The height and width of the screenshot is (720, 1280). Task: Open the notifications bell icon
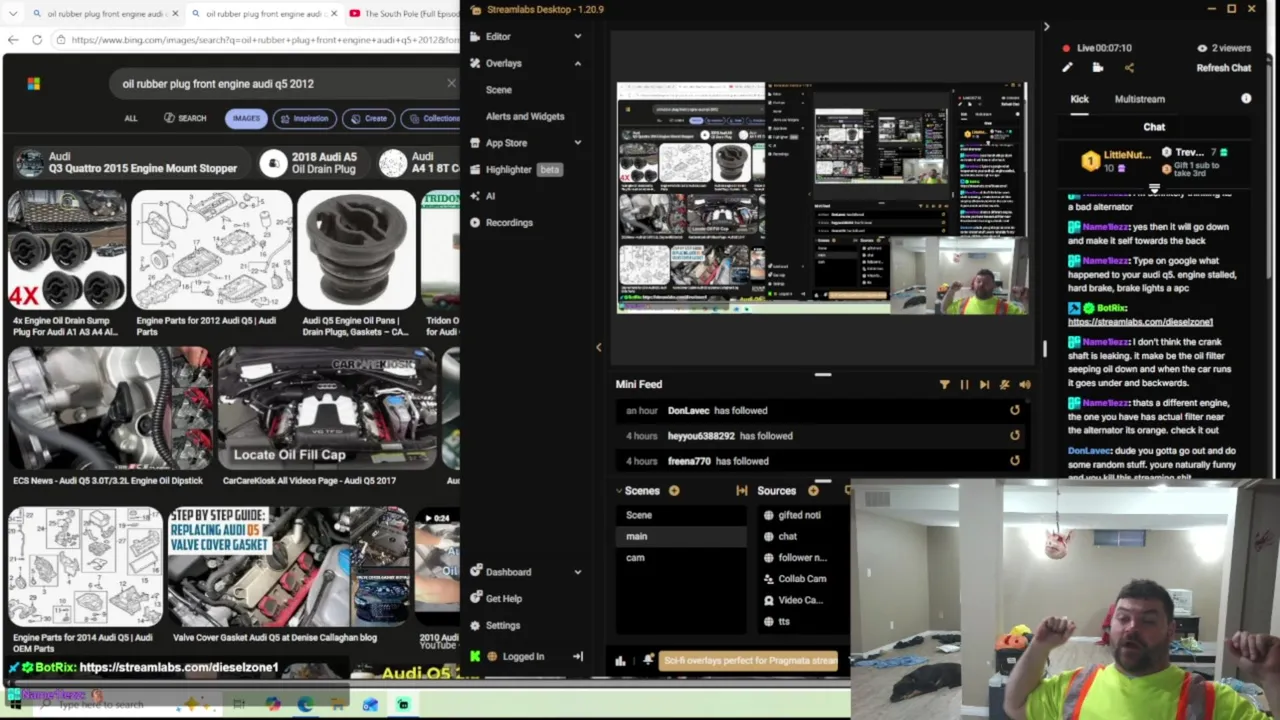(648, 660)
